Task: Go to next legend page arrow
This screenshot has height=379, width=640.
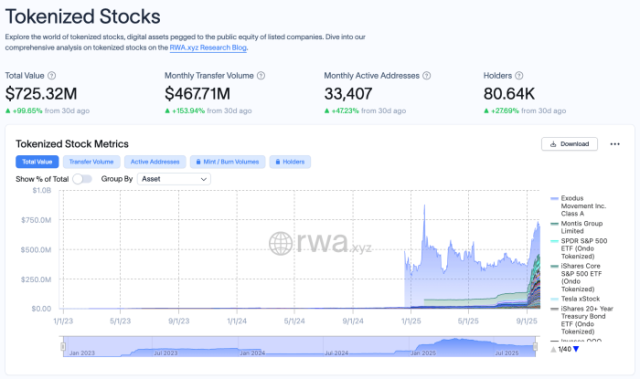Action: 576,349
